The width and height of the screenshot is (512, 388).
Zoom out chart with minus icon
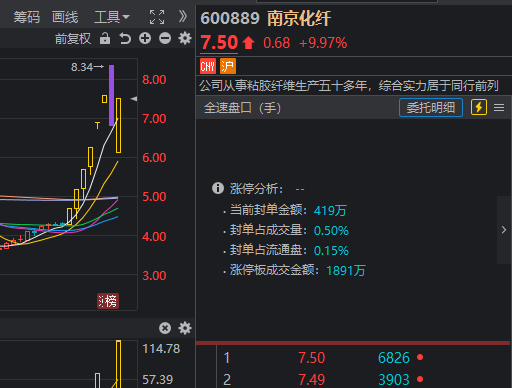[x=165, y=38]
